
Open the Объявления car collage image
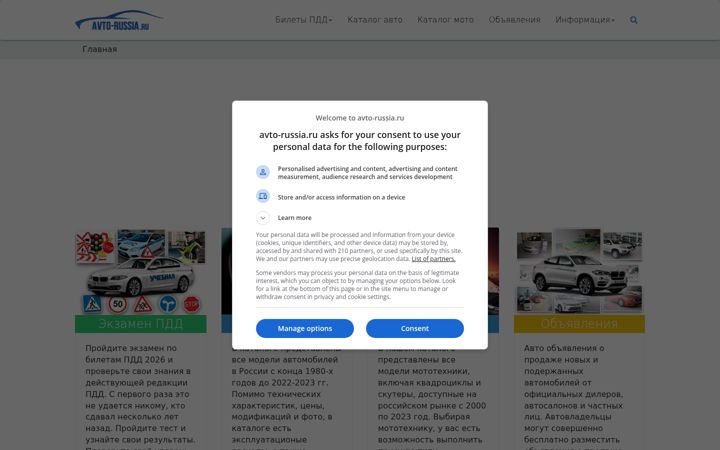tap(579, 271)
